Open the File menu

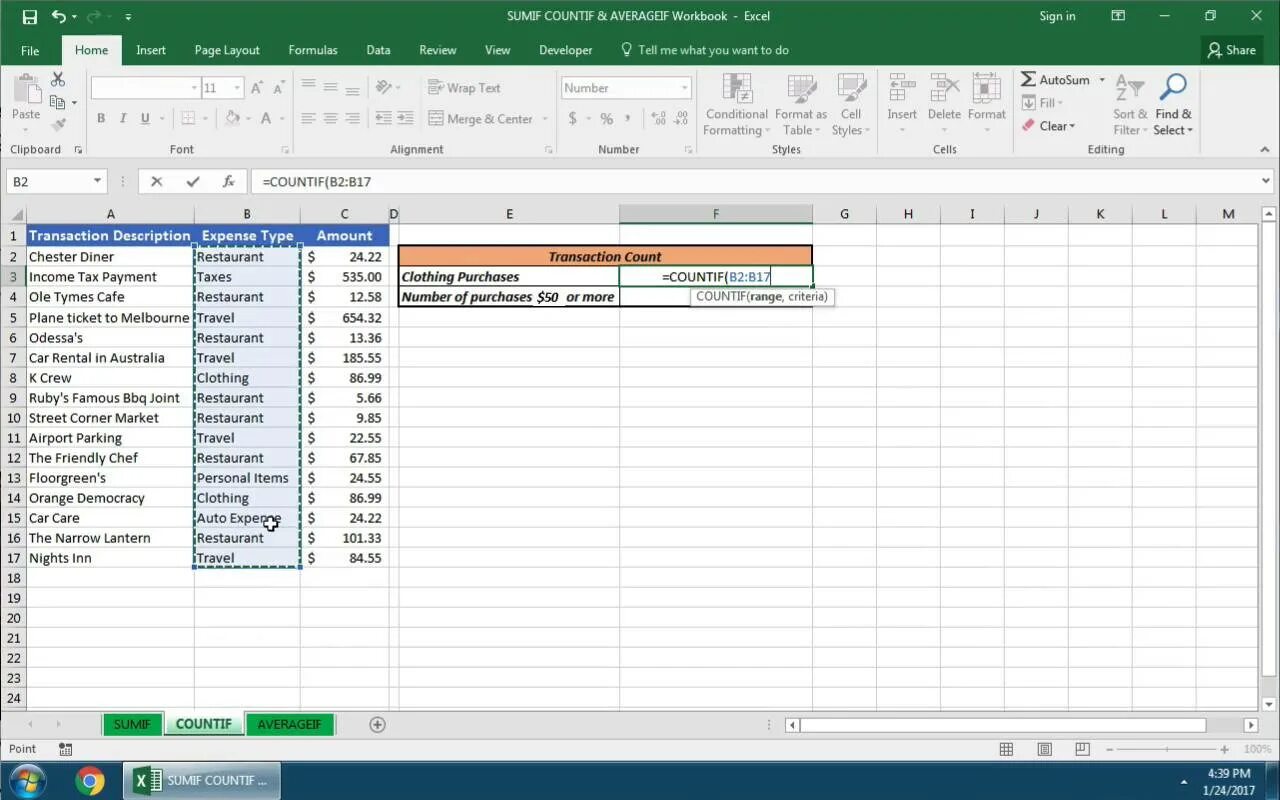[x=30, y=50]
